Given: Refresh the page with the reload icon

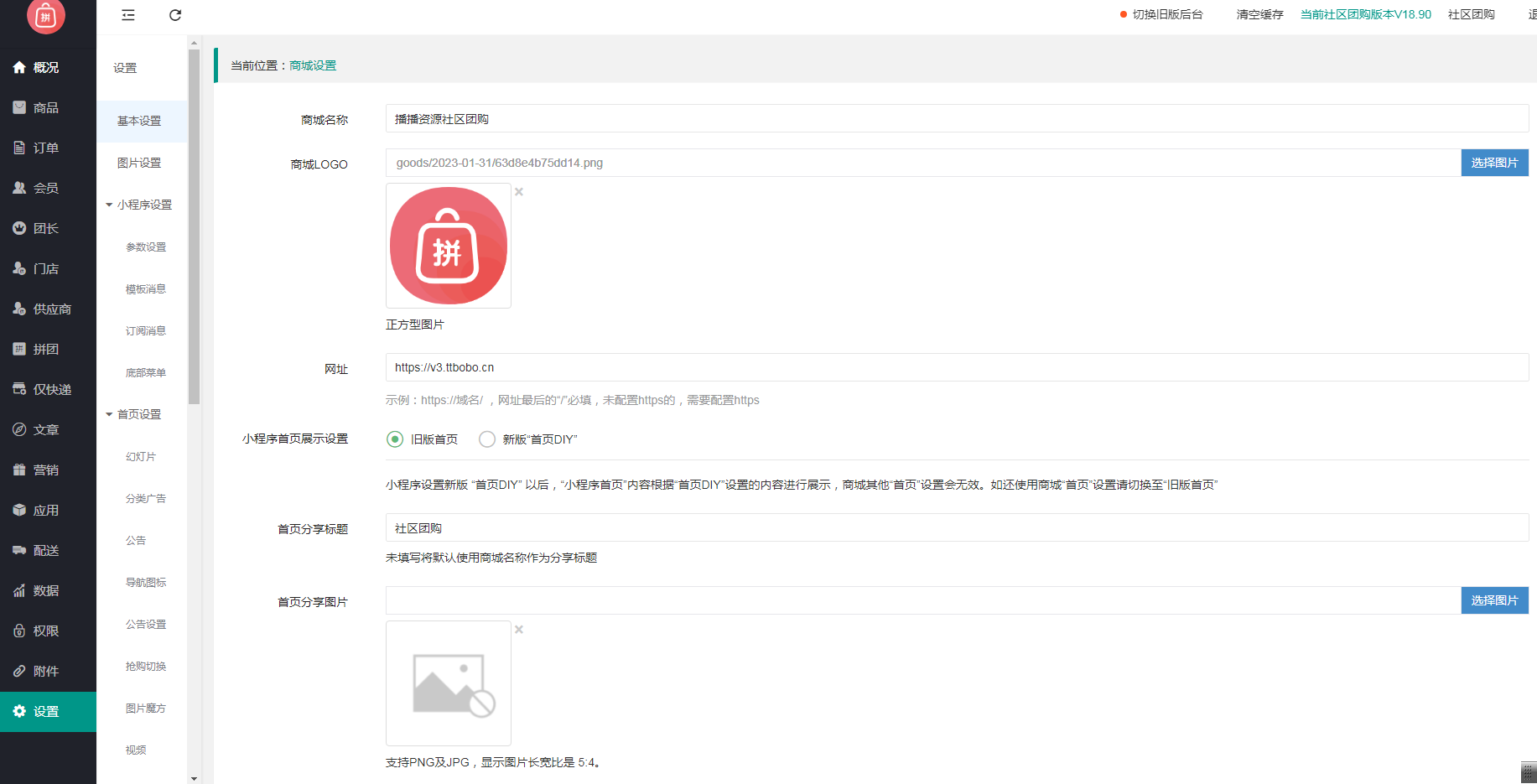Looking at the screenshot, I should [175, 15].
